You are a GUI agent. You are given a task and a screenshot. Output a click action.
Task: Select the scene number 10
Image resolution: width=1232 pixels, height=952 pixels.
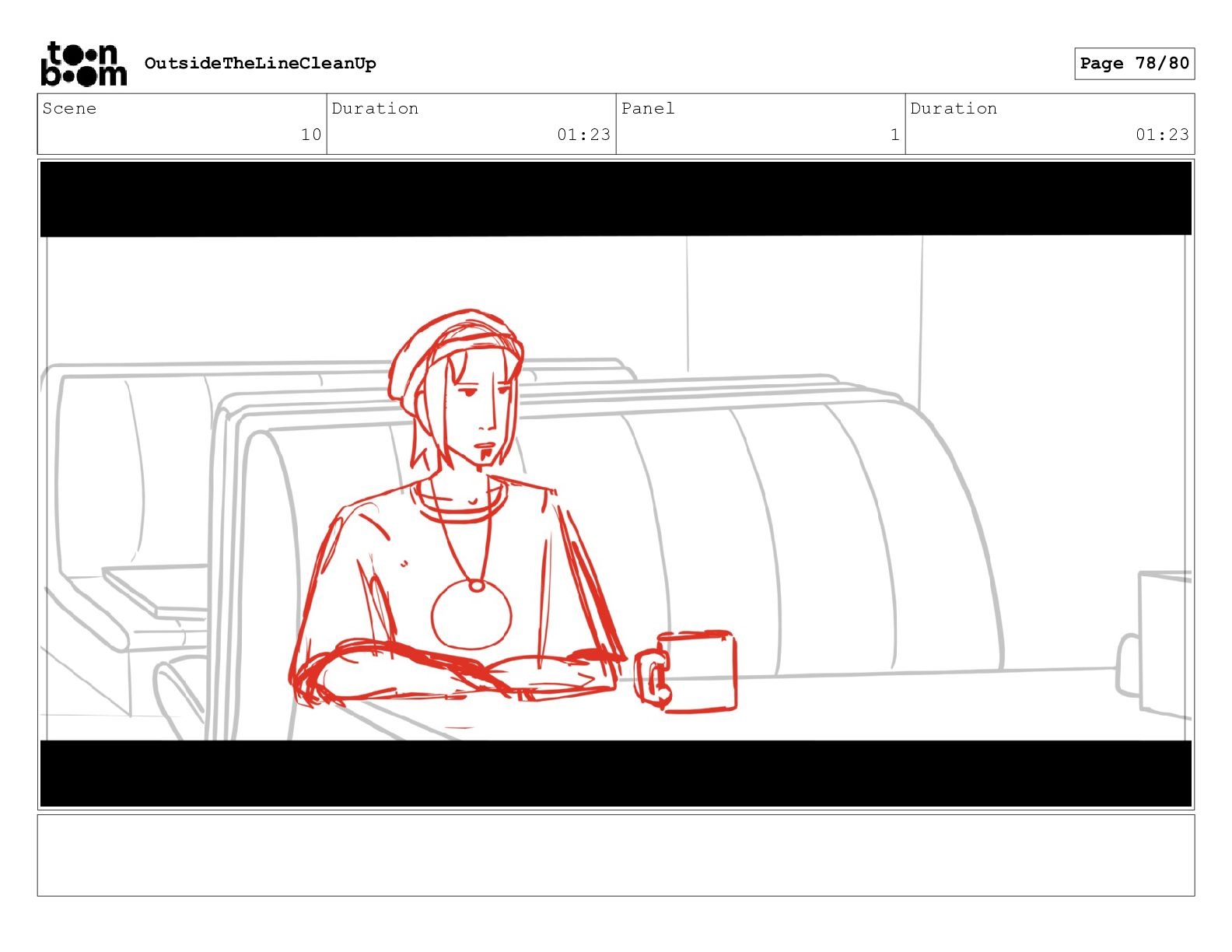[x=311, y=135]
